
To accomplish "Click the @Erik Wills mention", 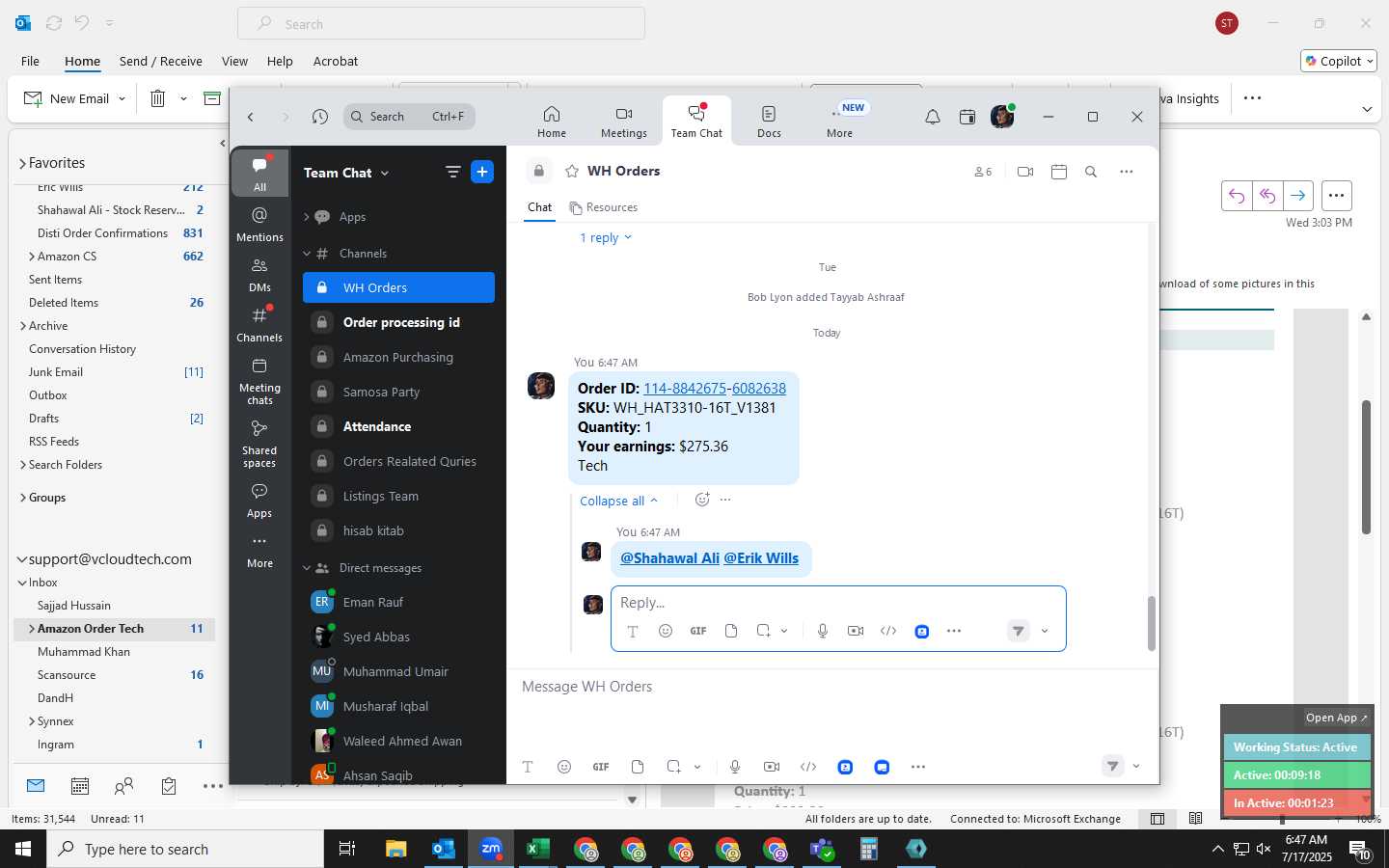I will coord(761,558).
